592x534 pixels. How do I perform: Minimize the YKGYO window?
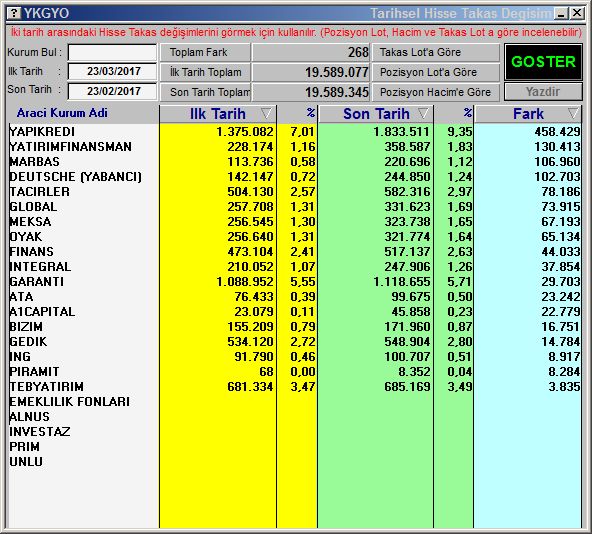pos(561,14)
